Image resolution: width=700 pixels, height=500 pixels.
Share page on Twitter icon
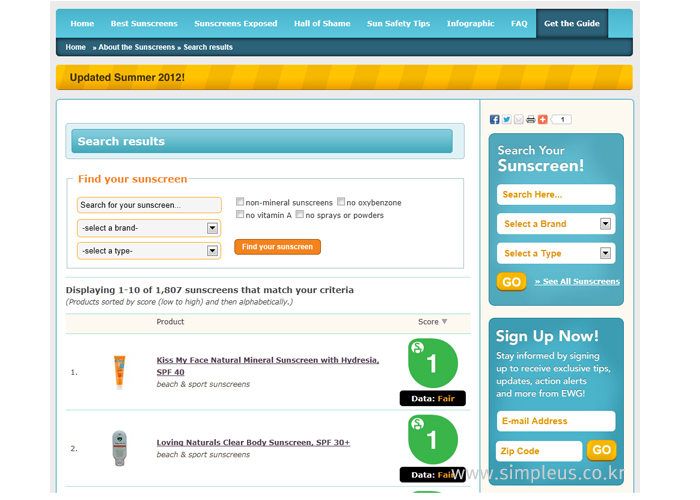[x=506, y=119]
